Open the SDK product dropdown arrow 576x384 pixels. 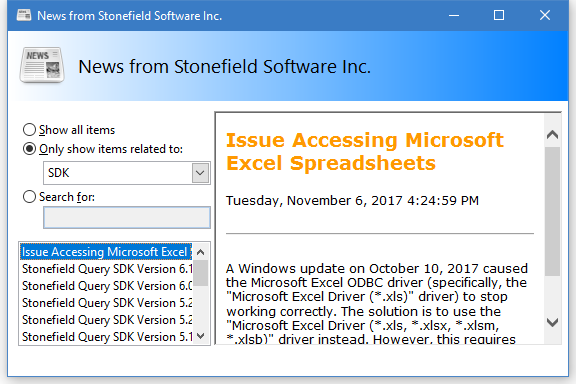pos(200,173)
